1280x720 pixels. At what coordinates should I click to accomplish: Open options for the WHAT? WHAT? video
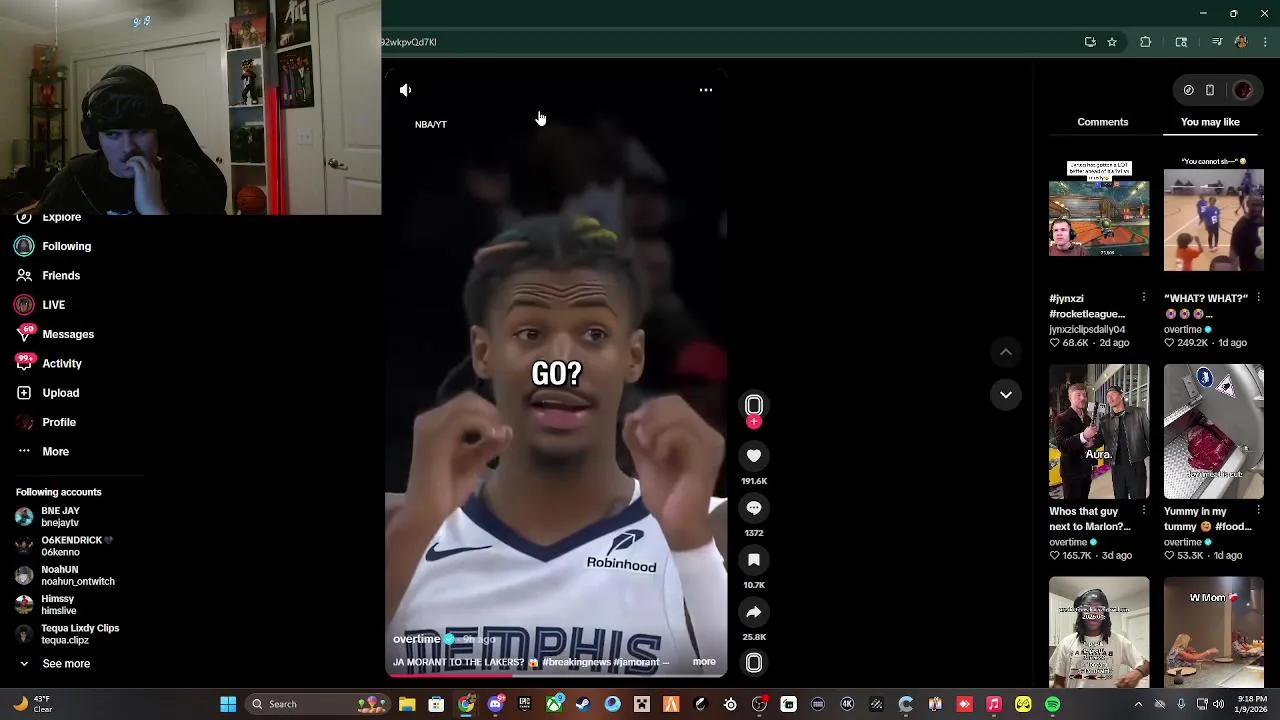point(1258,298)
